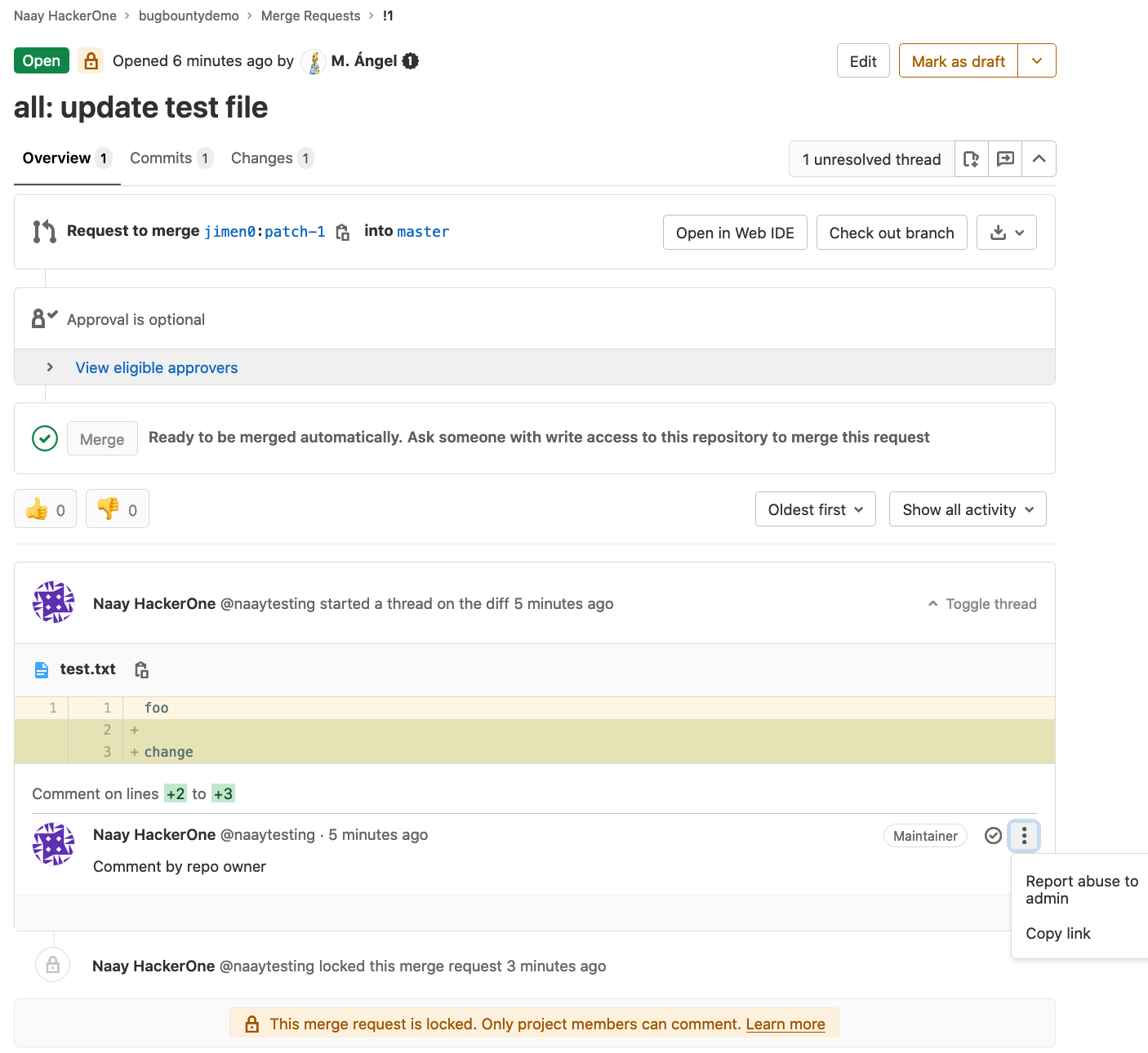The width and height of the screenshot is (1148, 1053).
Task: Click the Open in Web IDE button
Action: click(x=735, y=233)
